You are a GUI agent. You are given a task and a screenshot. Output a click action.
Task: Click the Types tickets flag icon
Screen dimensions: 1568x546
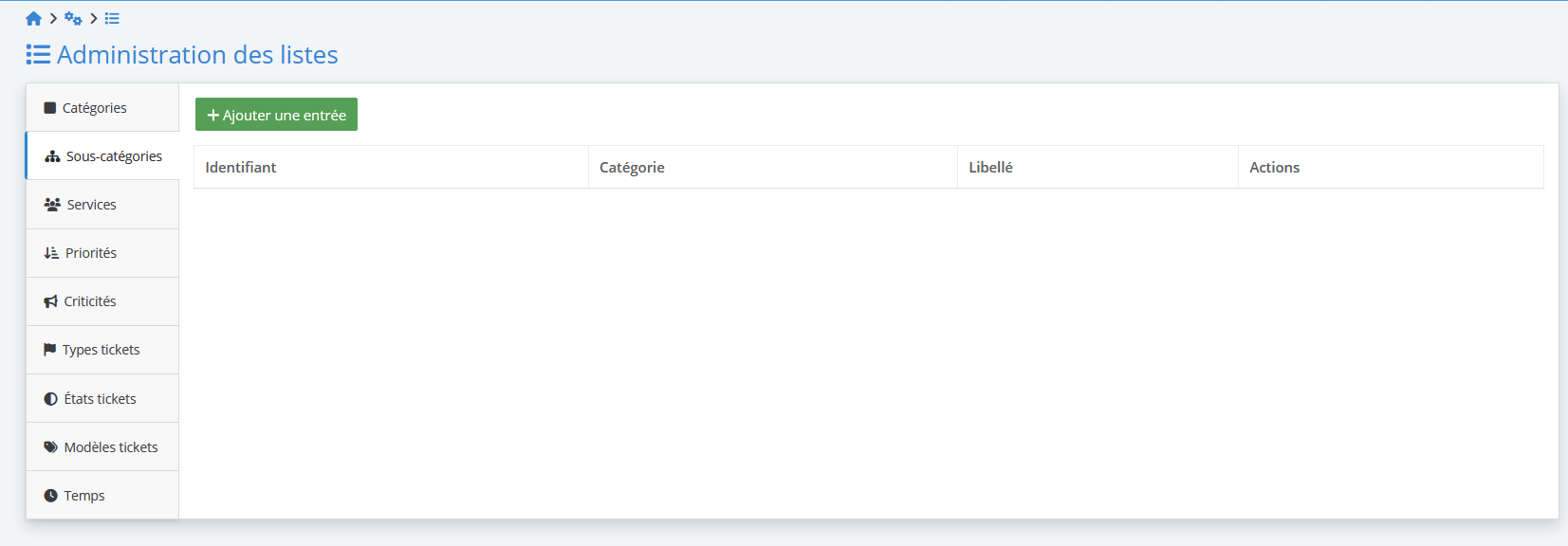click(x=50, y=350)
